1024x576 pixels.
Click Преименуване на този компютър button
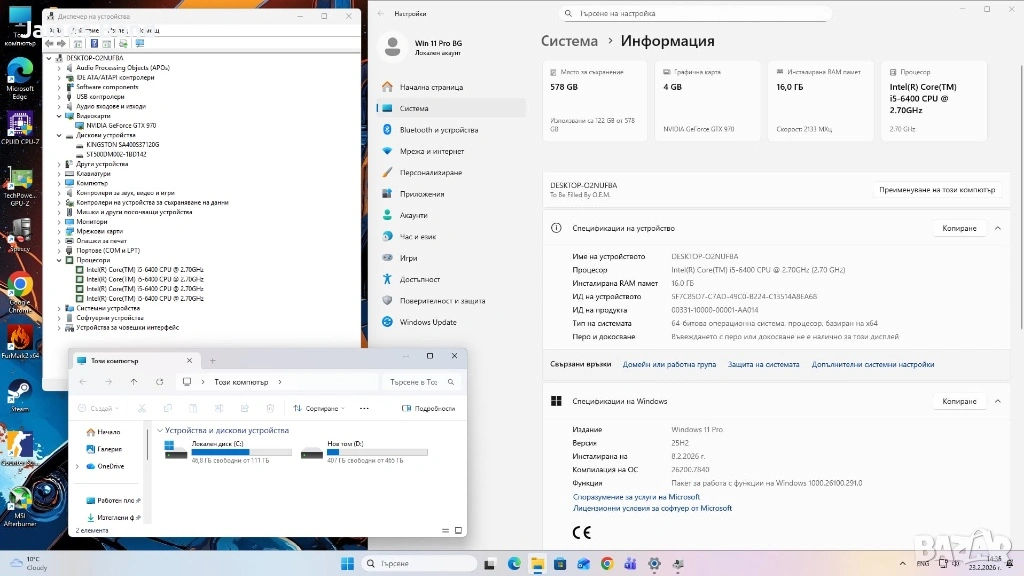(x=937, y=189)
